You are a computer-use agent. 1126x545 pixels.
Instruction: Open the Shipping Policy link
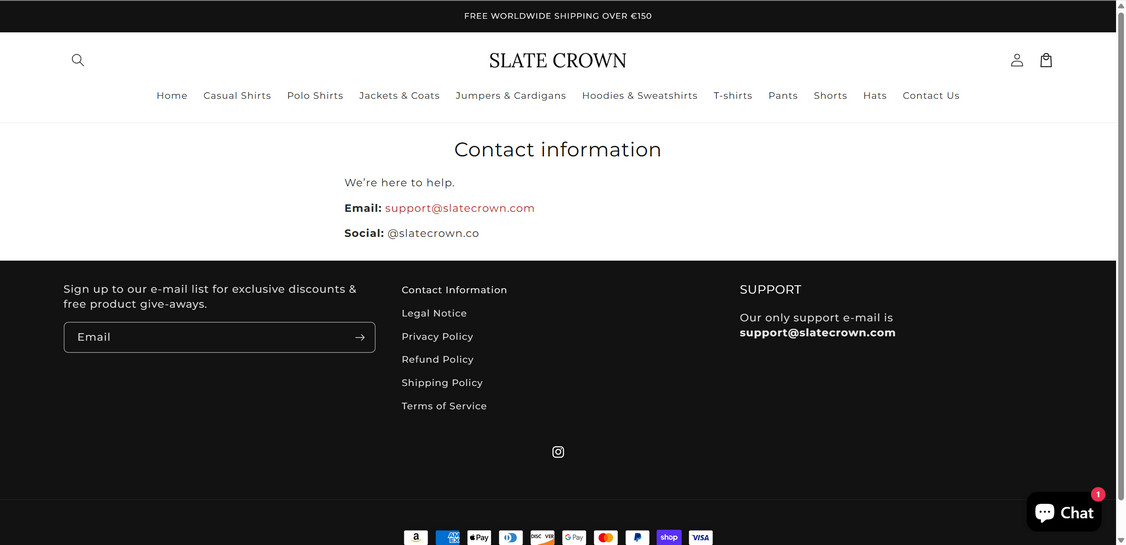coord(442,383)
